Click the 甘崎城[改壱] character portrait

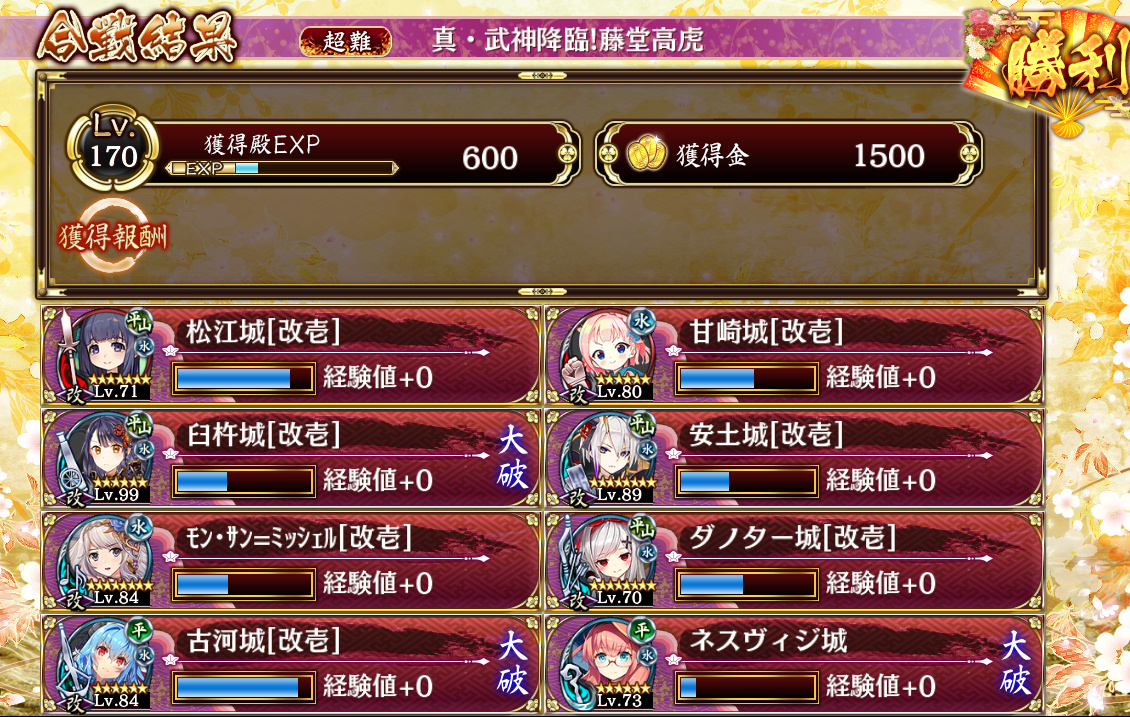tap(608, 354)
